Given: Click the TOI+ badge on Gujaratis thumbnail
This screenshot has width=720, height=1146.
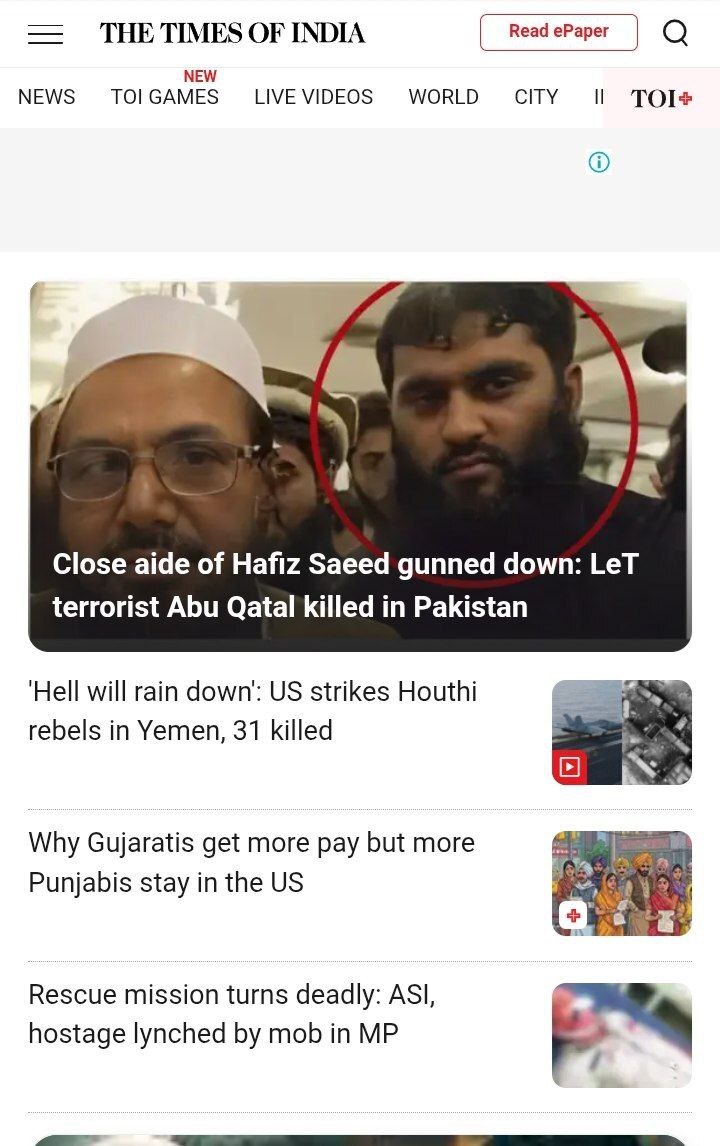Looking at the screenshot, I should pos(573,915).
